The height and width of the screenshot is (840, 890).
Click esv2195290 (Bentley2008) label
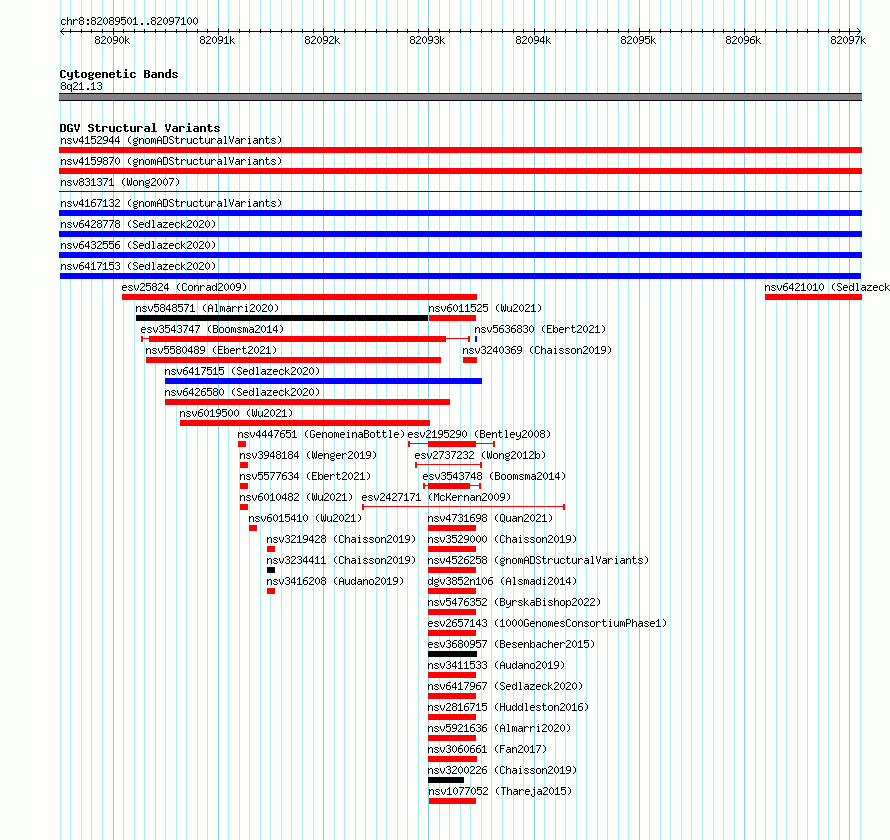coord(480,434)
